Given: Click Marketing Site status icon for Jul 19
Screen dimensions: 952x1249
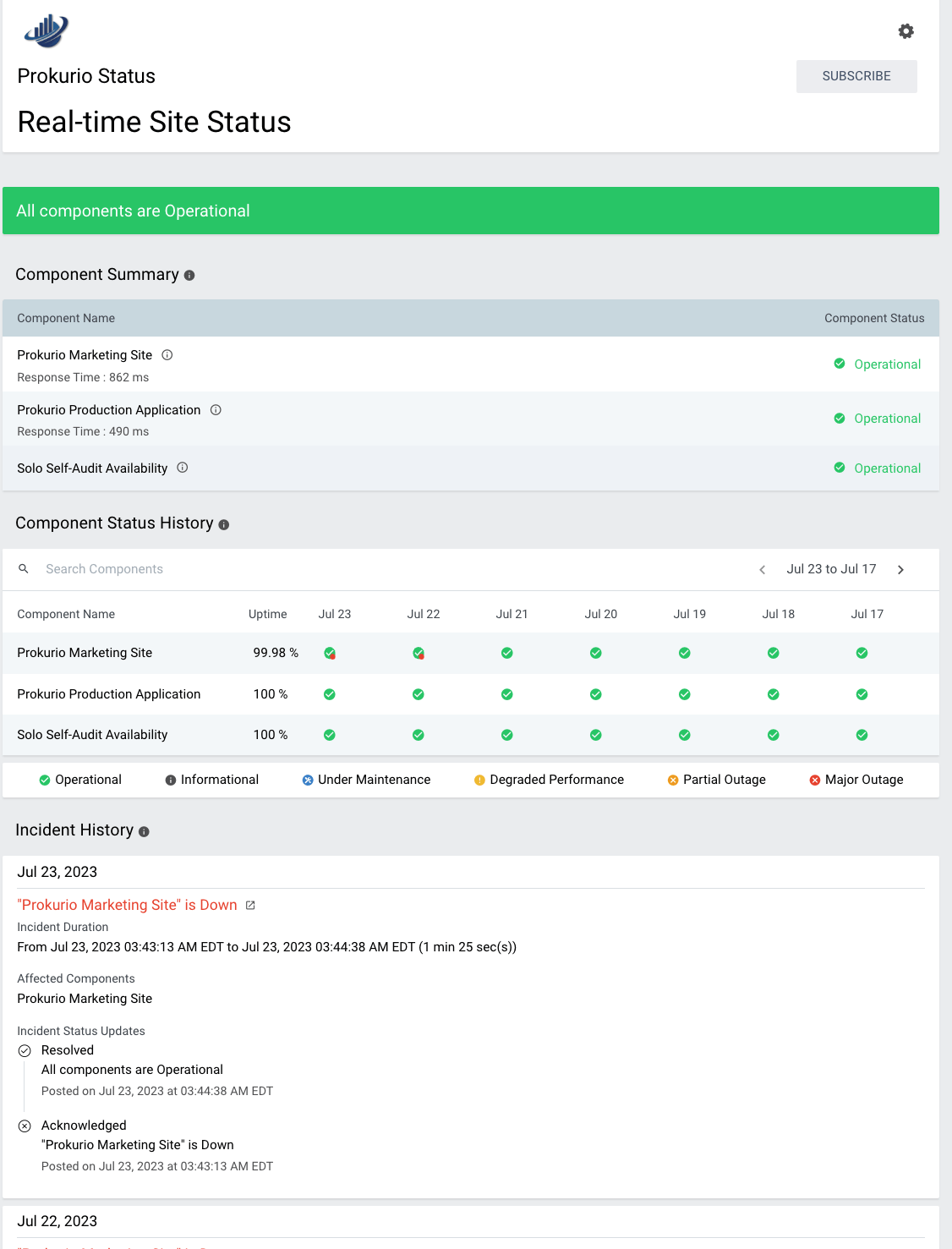Looking at the screenshot, I should pyautogui.click(x=685, y=653).
